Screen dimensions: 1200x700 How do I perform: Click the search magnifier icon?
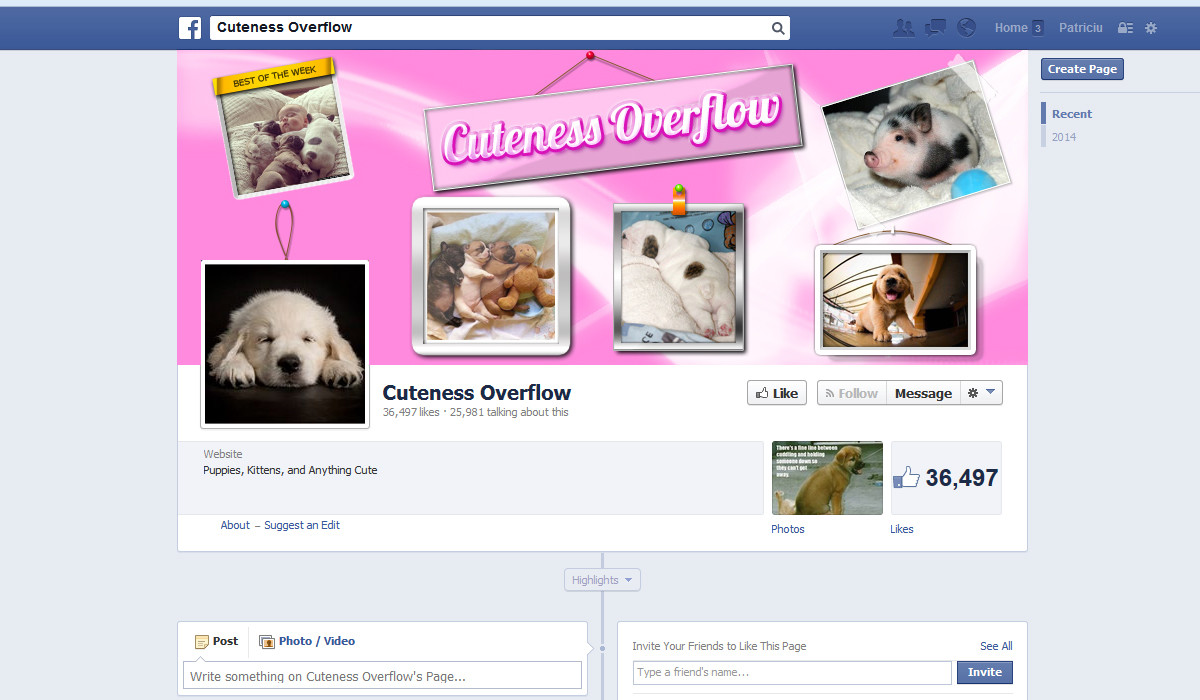(x=778, y=28)
